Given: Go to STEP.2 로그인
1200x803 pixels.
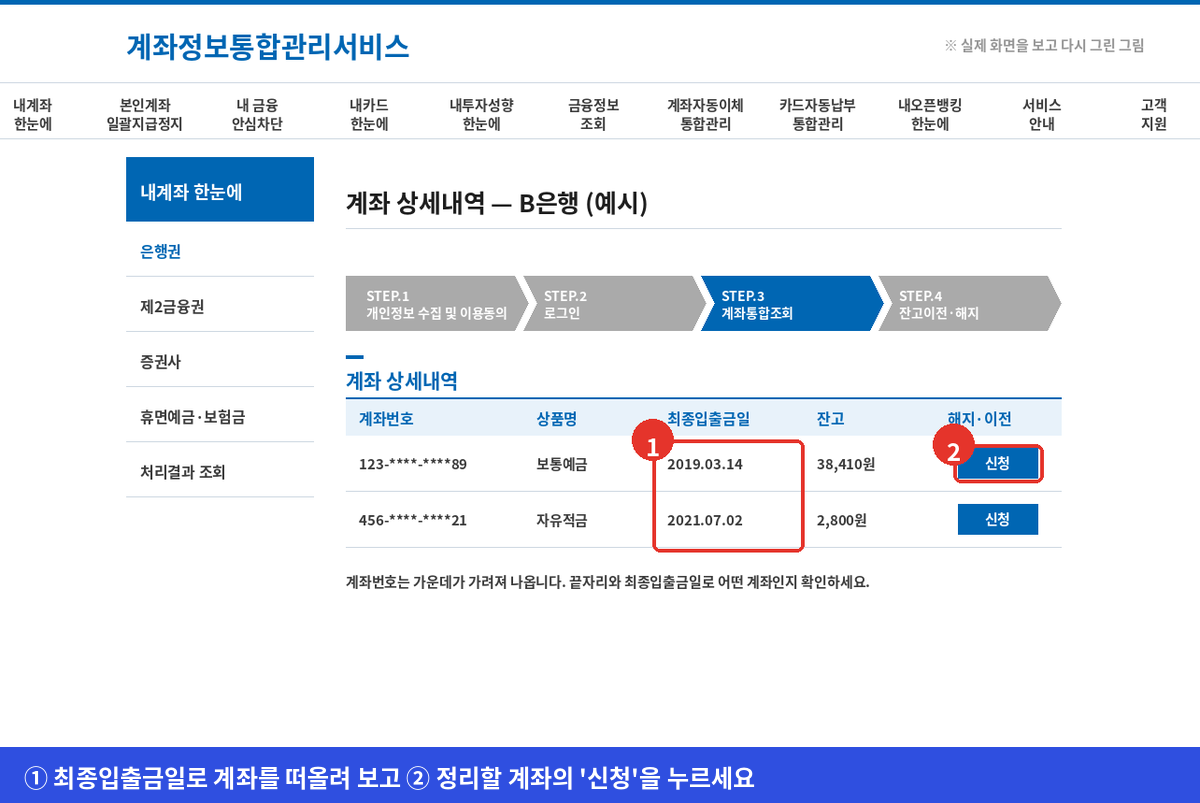Looking at the screenshot, I should point(614,304).
